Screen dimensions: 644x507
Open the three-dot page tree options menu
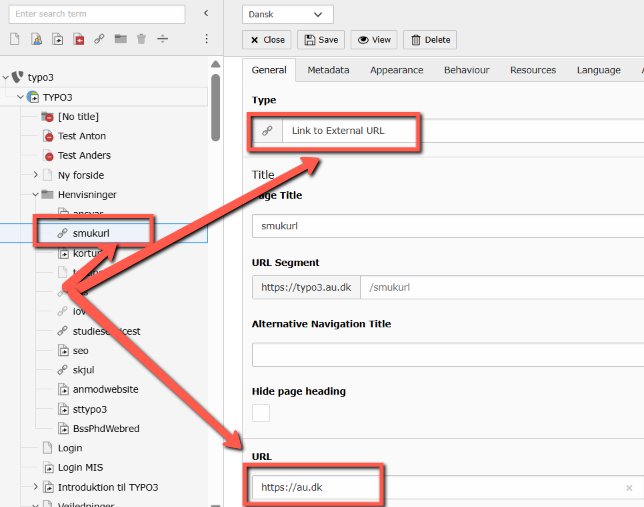coord(206,39)
